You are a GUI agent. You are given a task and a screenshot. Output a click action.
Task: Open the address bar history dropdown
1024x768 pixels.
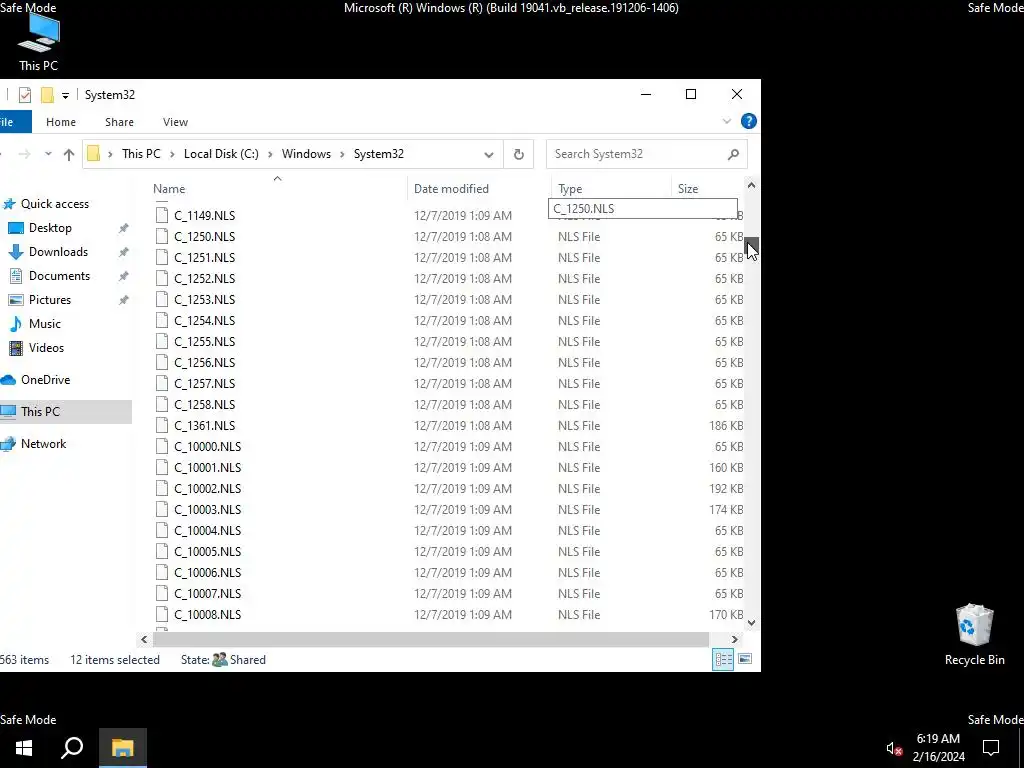488,155
